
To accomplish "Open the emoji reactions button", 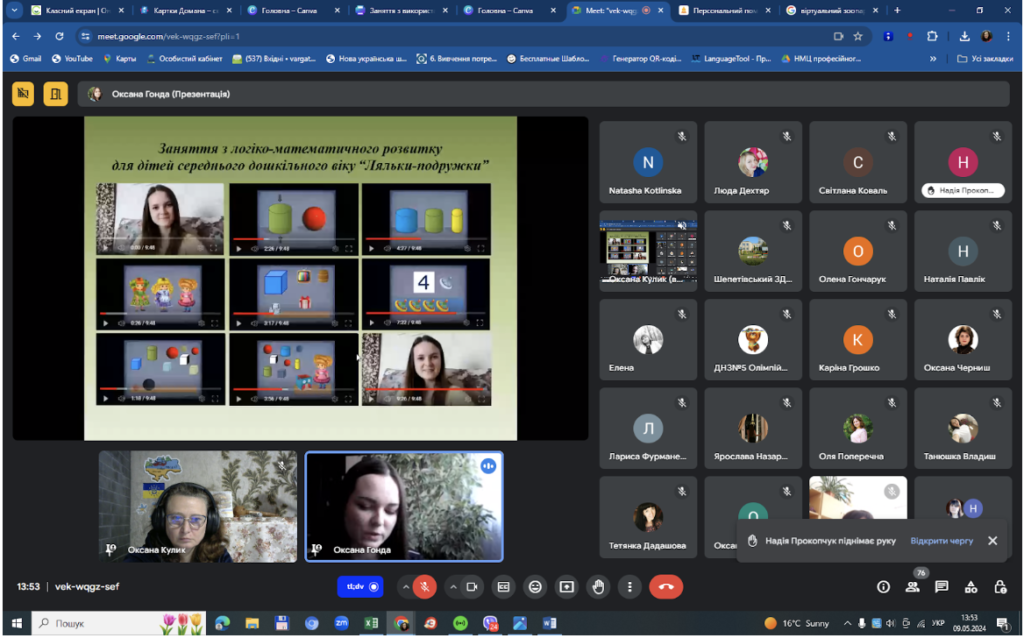I will [535, 587].
